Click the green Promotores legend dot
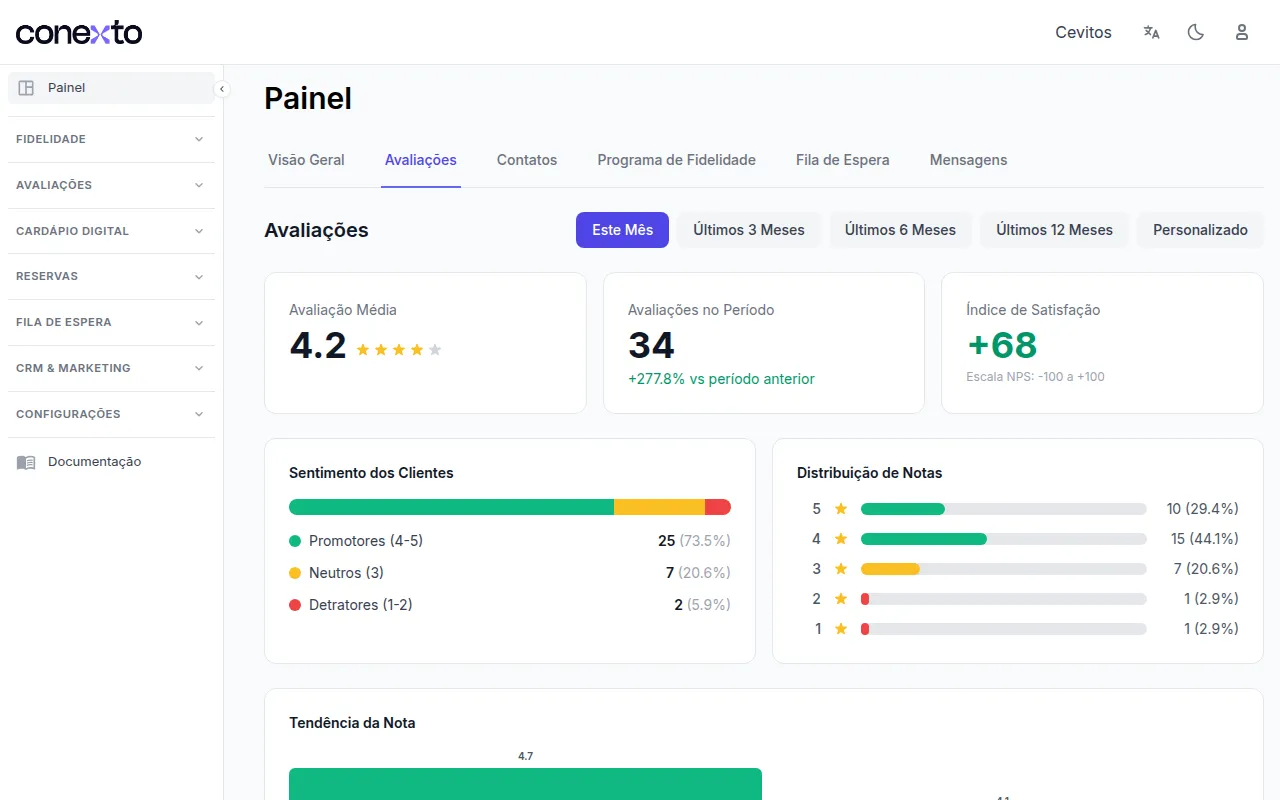 click(295, 541)
